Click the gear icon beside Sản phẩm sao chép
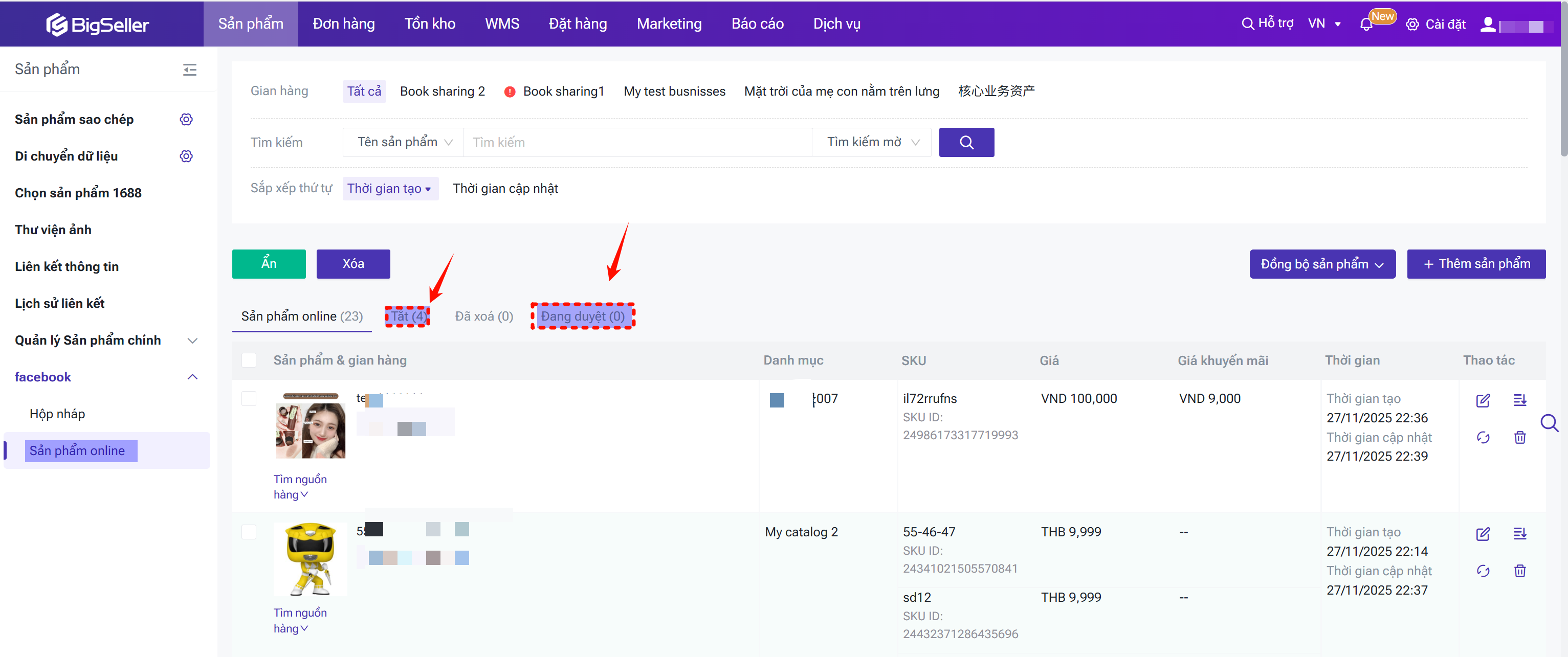 point(186,119)
